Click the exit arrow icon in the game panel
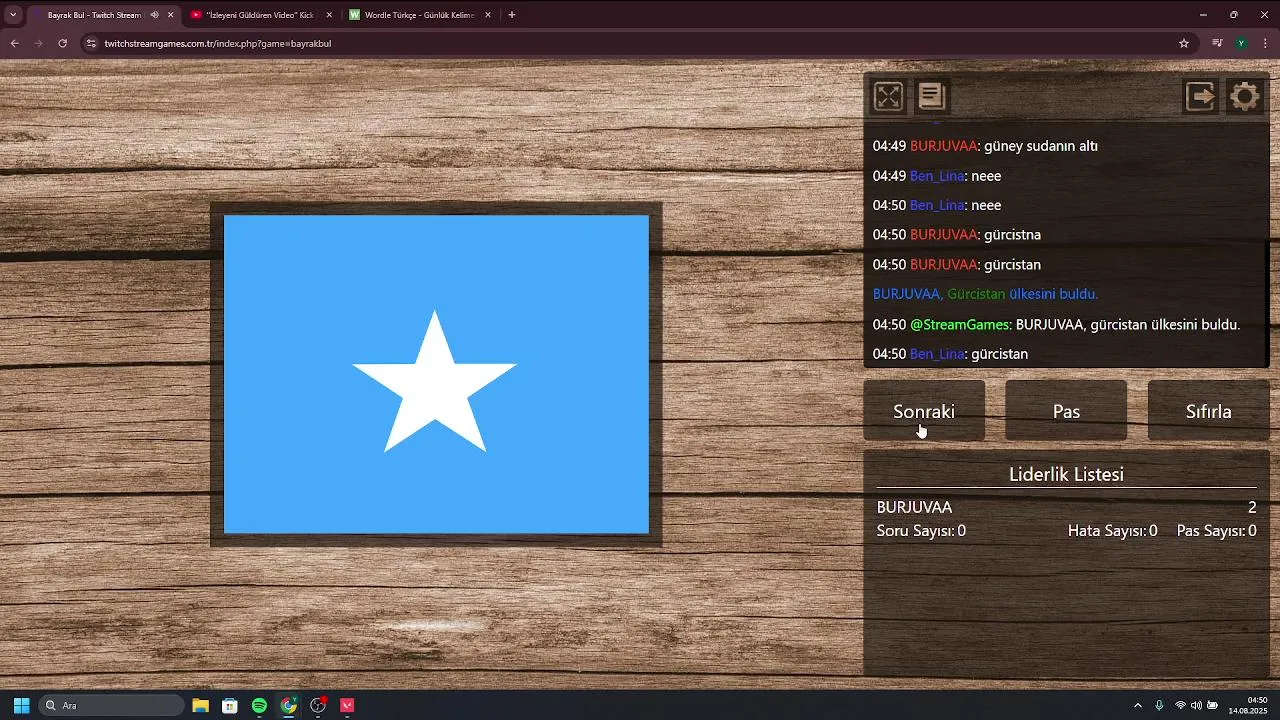The width and height of the screenshot is (1280, 720). point(1201,96)
